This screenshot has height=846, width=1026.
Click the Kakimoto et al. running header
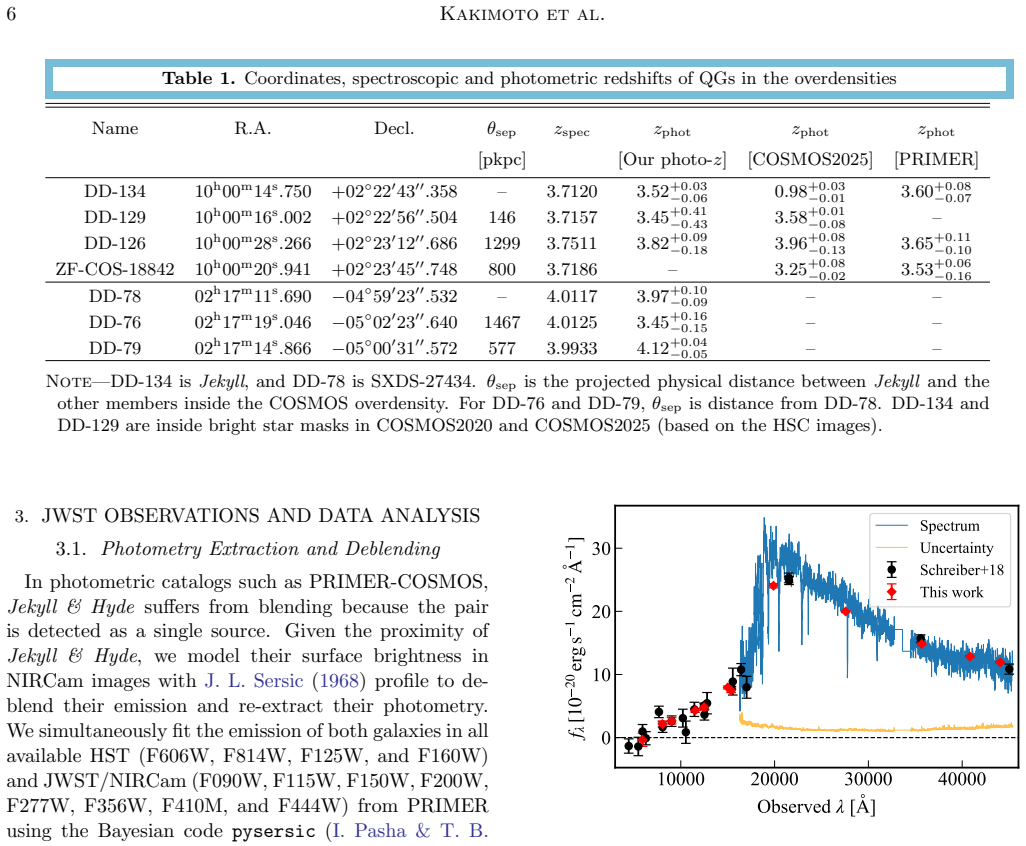[x=522, y=14]
